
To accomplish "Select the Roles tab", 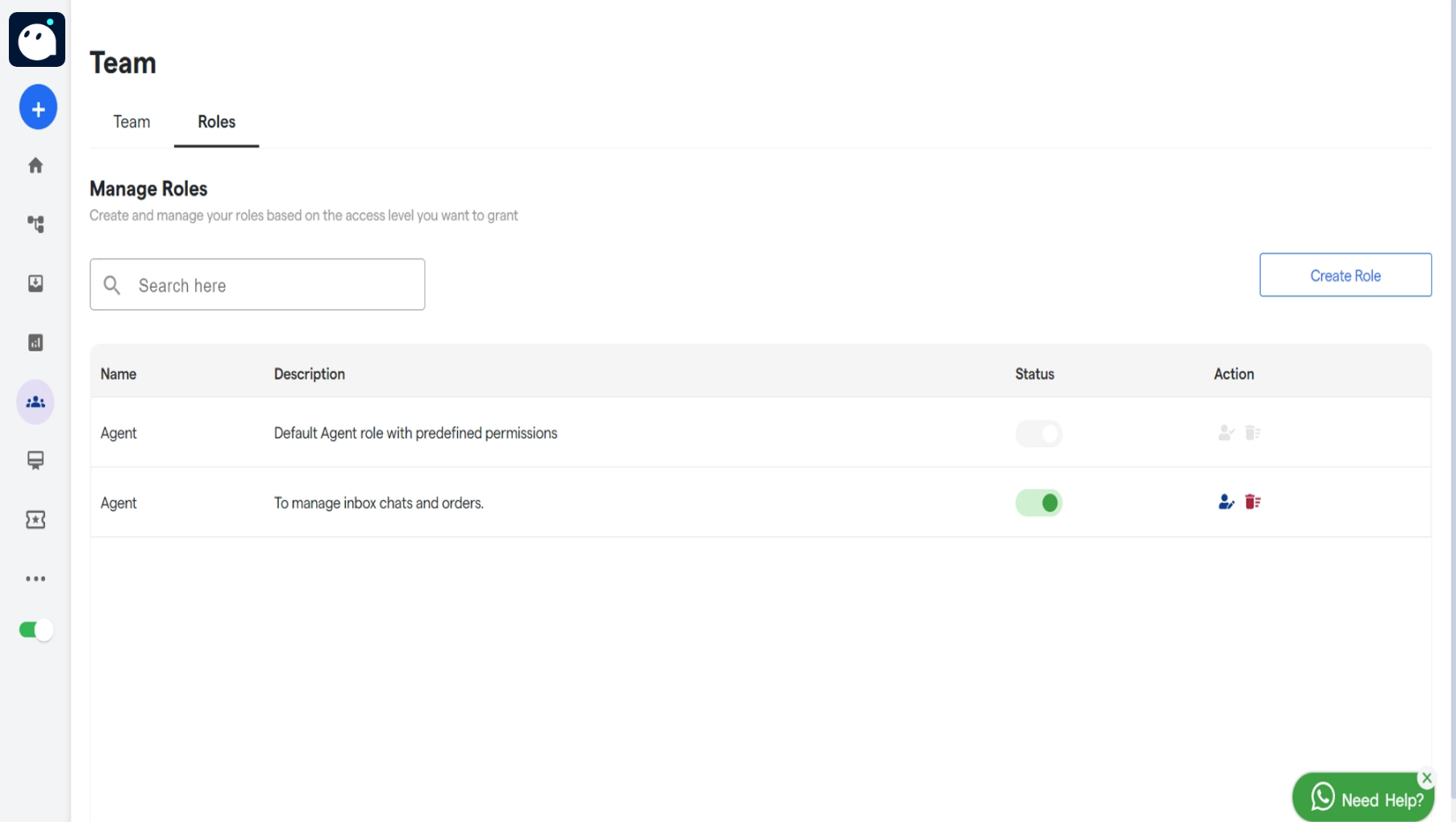I will (x=216, y=122).
